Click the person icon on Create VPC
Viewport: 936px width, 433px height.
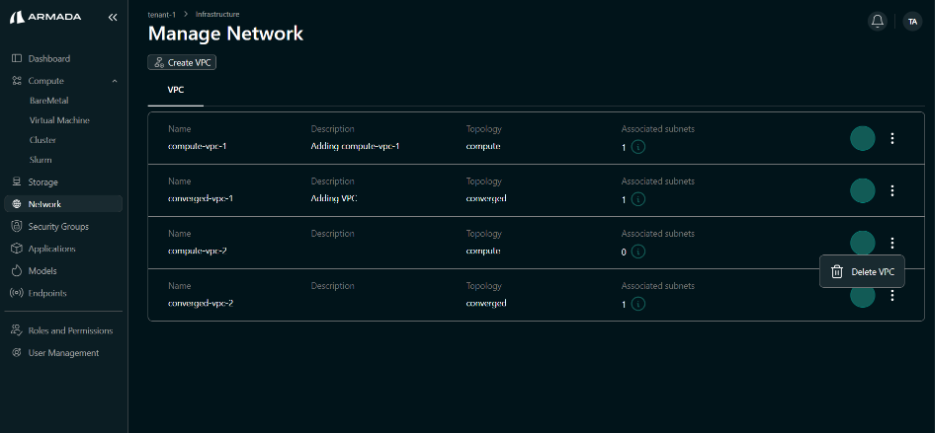coord(159,62)
